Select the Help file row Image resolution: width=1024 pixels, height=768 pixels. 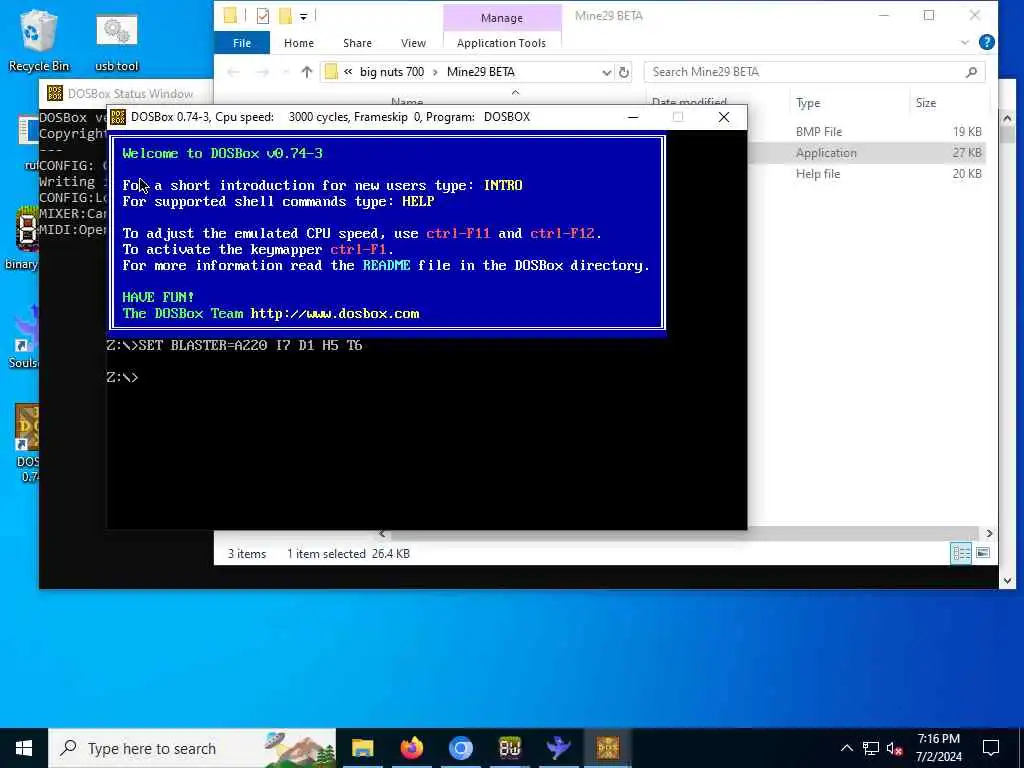[x=865, y=174]
